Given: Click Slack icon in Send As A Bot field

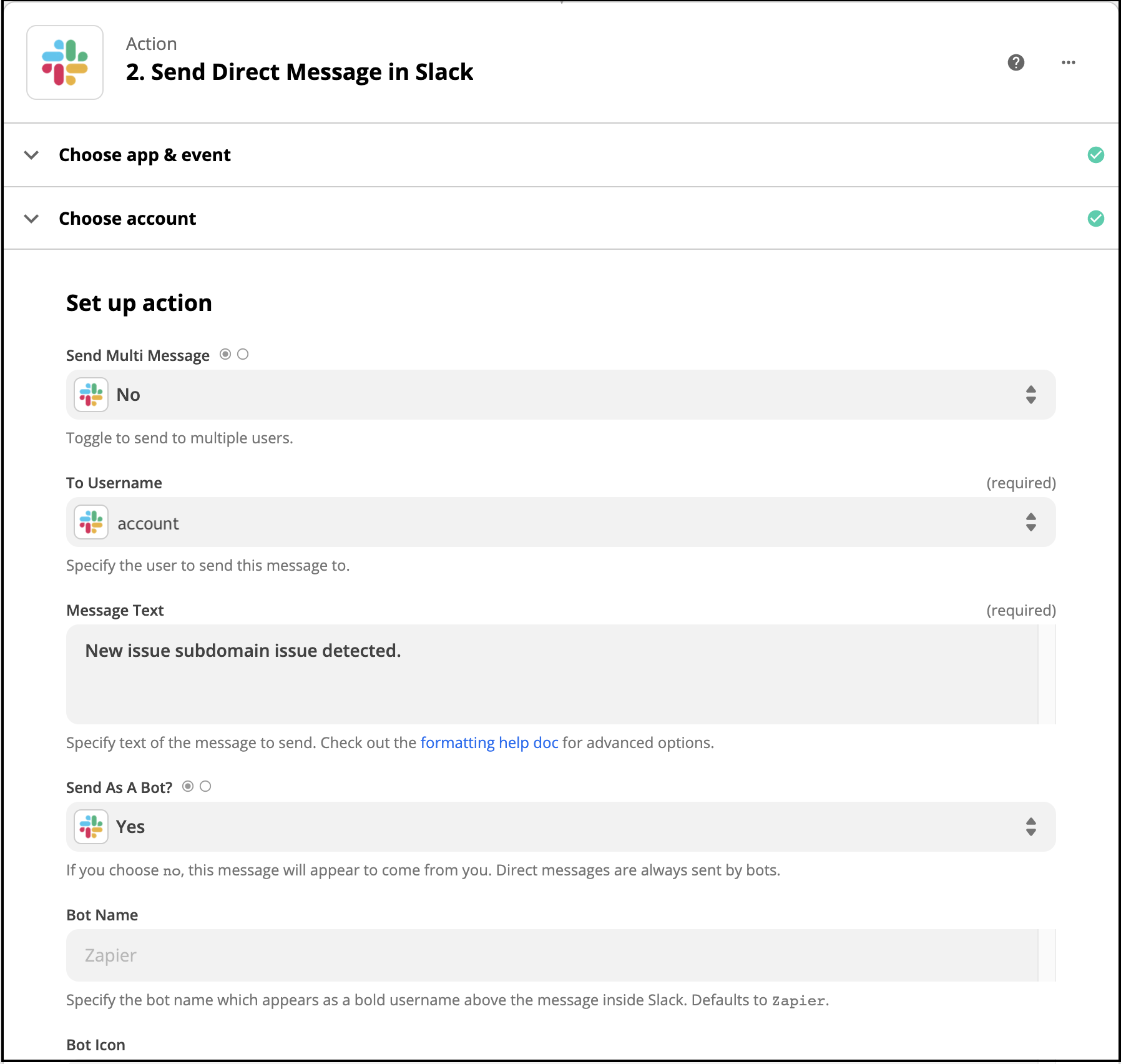Looking at the screenshot, I should click(91, 827).
